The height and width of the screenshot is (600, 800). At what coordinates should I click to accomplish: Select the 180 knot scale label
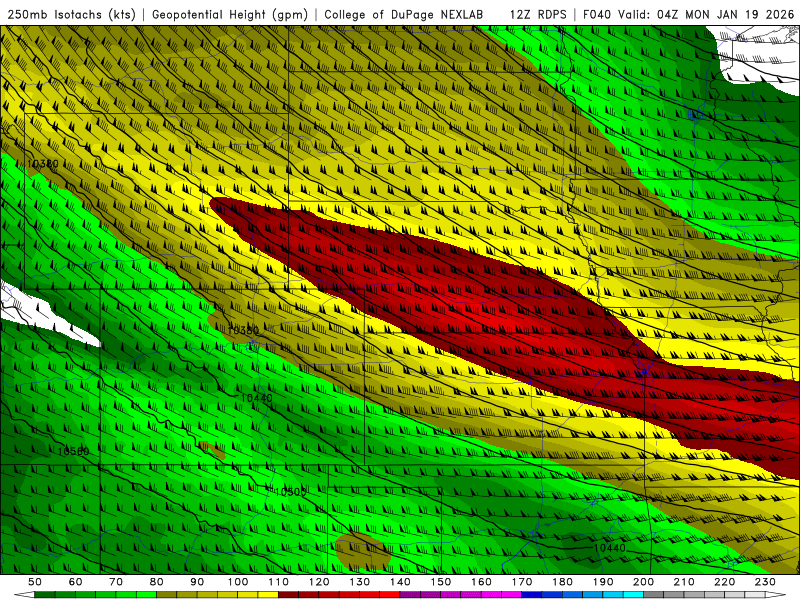(x=562, y=582)
